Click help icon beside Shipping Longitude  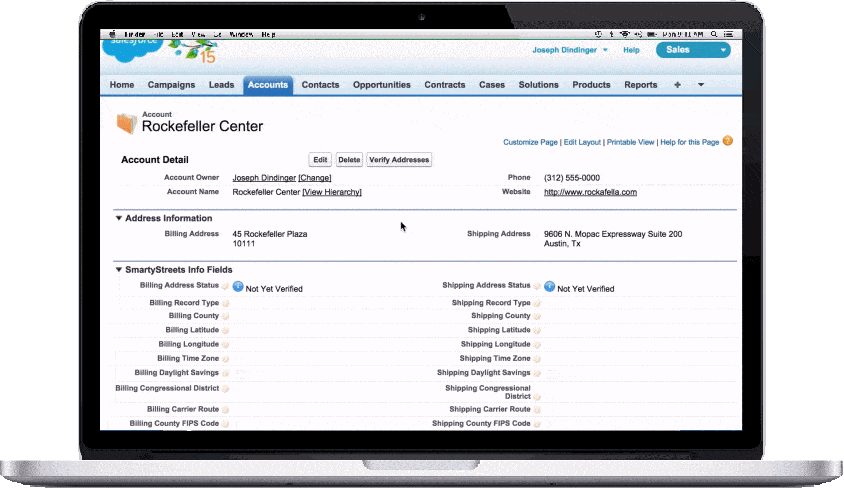point(537,345)
